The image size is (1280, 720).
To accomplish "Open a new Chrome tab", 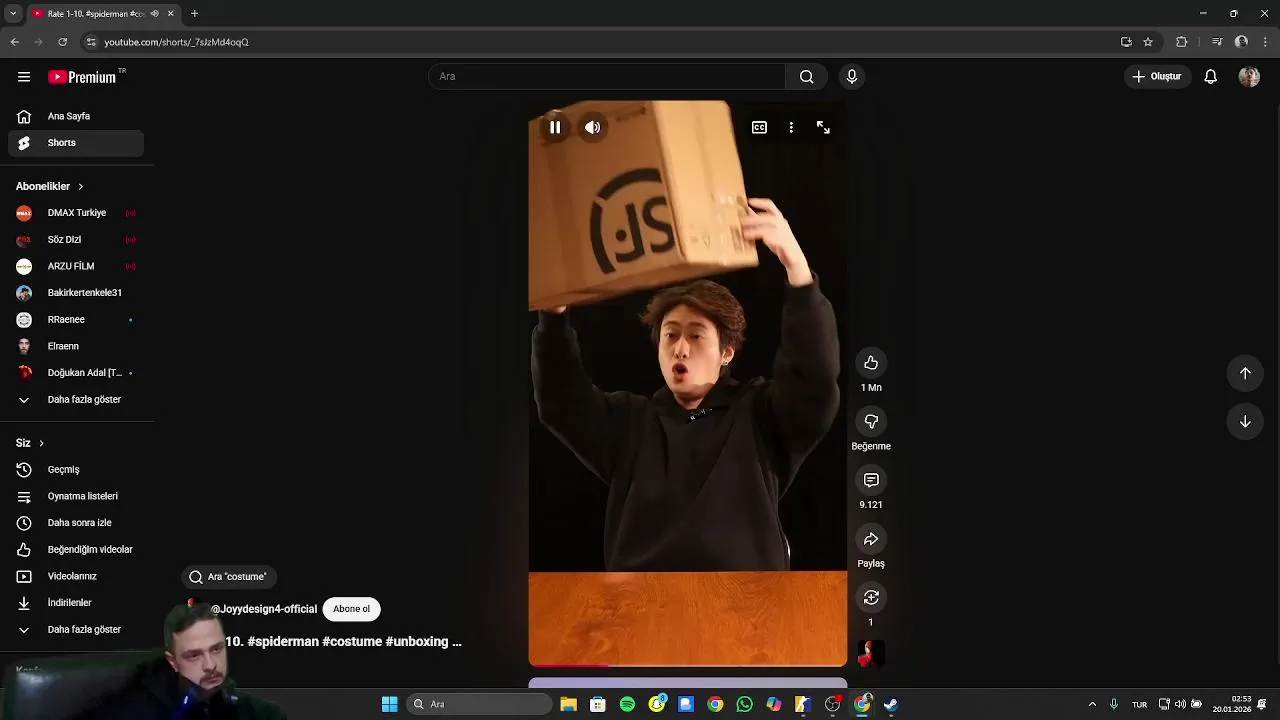I will tap(194, 14).
